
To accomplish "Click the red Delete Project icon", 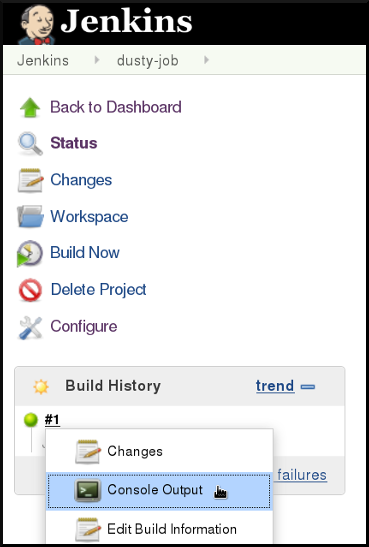I will pos(30,290).
